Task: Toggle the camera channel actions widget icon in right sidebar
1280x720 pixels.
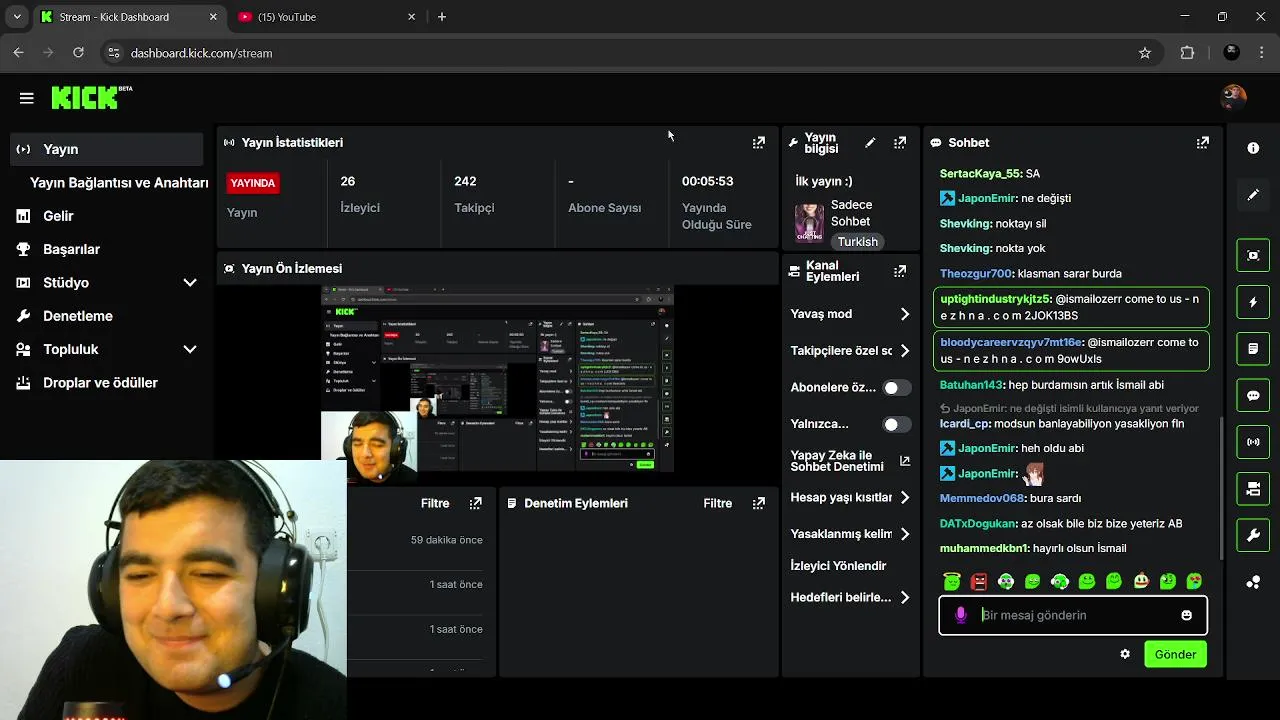Action: (1253, 489)
